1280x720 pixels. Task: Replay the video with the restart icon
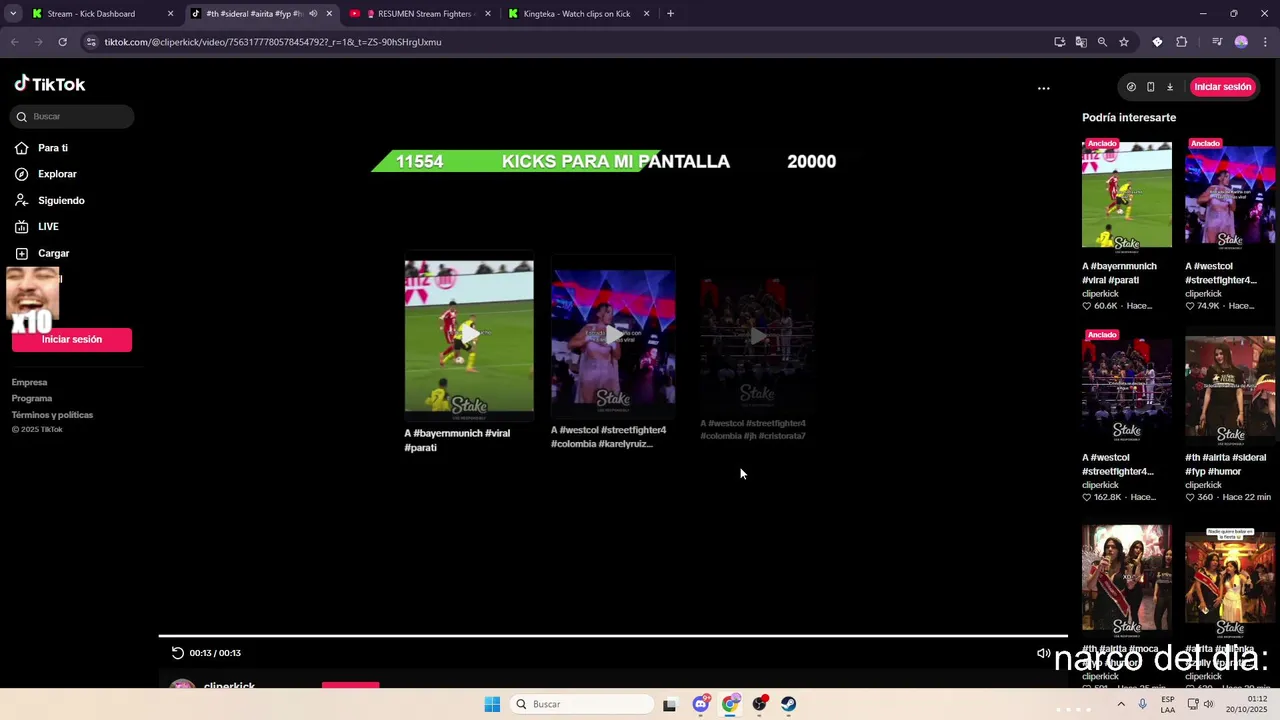177,653
